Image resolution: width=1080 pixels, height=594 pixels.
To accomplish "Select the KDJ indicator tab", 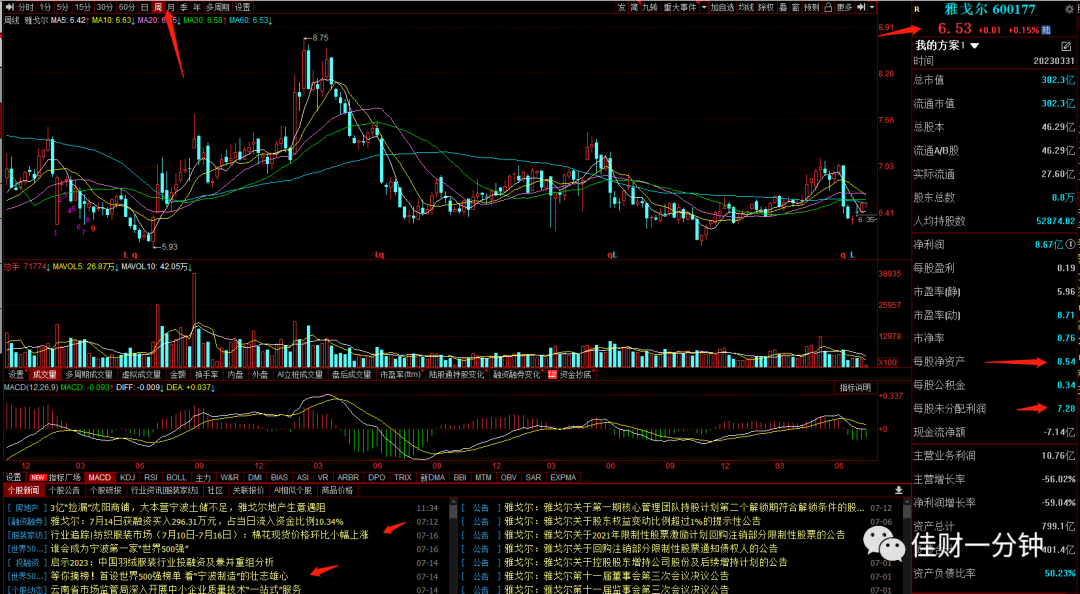I will tap(127, 477).
